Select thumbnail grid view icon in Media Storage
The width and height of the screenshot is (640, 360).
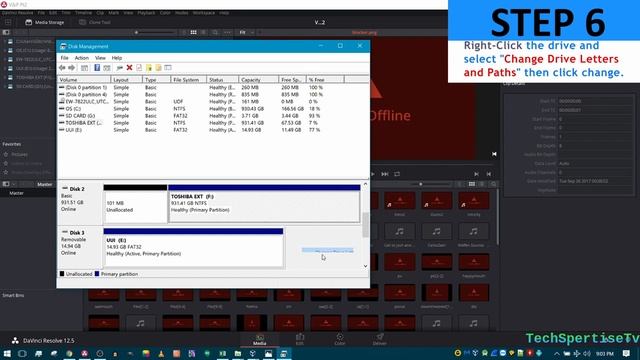193,32
